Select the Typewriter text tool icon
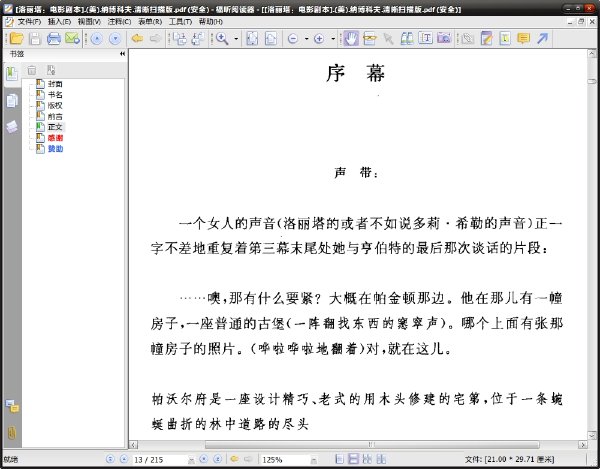The height and width of the screenshot is (469, 600). point(426,39)
